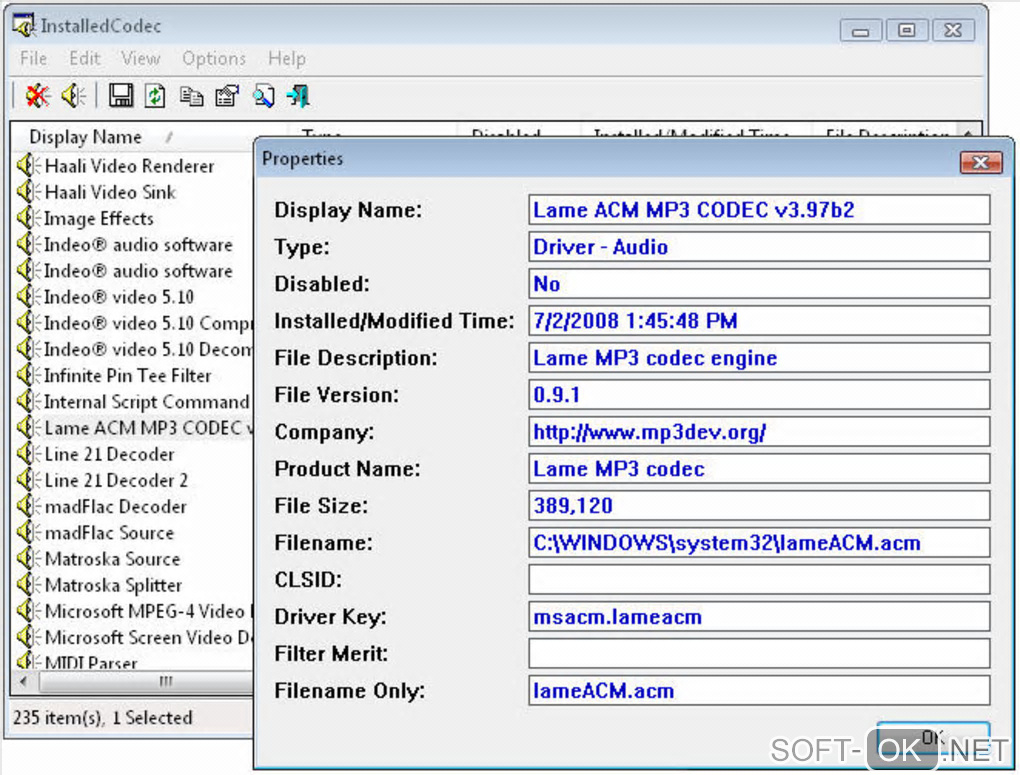Click the Enable Selected Items speaker icon
The height and width of the screenshot is (775, 1020).
(x=74, y=96)
